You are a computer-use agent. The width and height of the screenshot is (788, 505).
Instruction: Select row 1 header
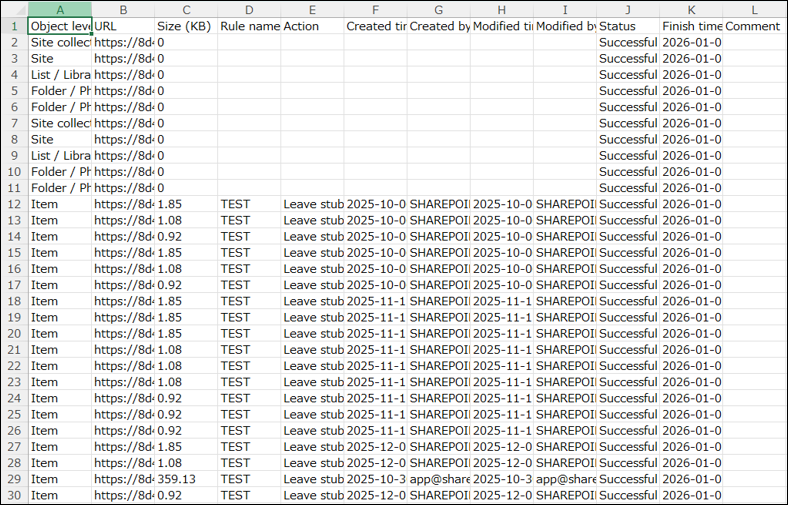pyautogui.click(x=14, y=26)
